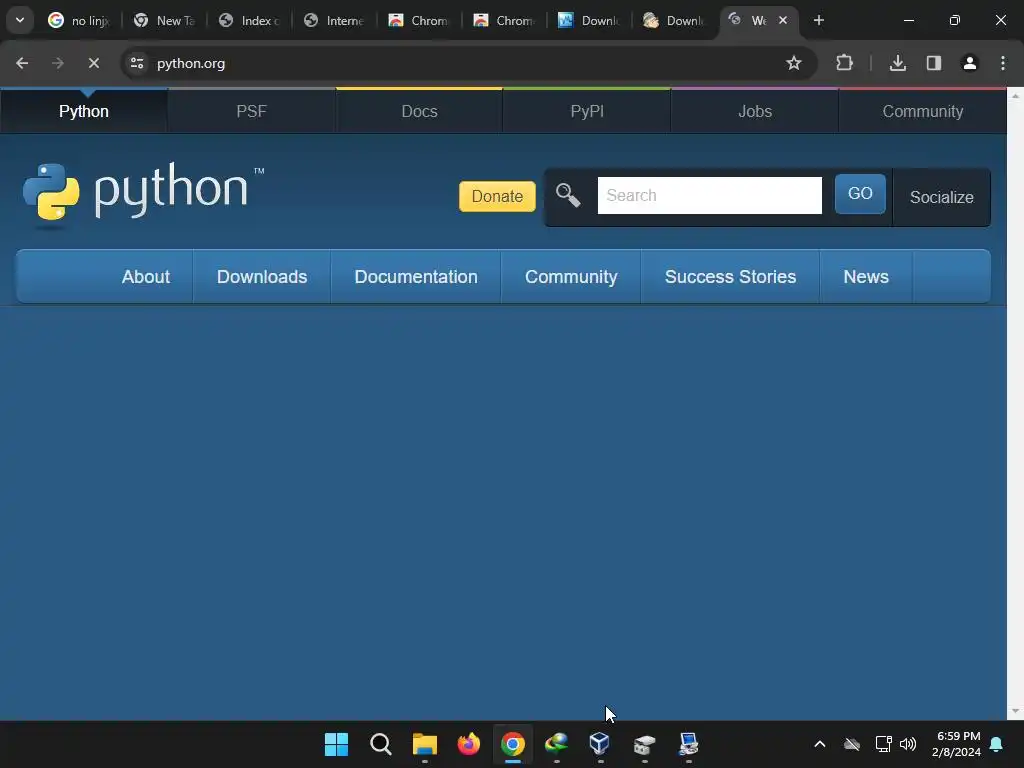This screenshot has height=768, width=1024.
Task: Select the Jobs top navigation tab
Action: pos(755,111)
